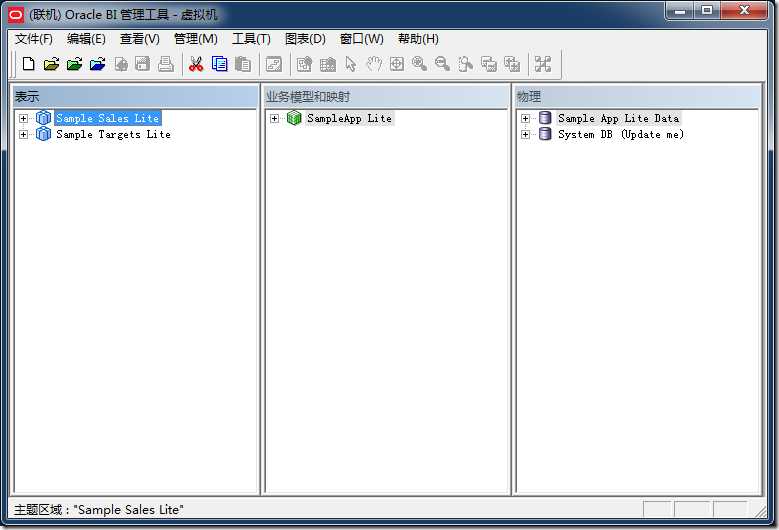Select the hand pan tool
779x530 pixels.
(374, 64)
